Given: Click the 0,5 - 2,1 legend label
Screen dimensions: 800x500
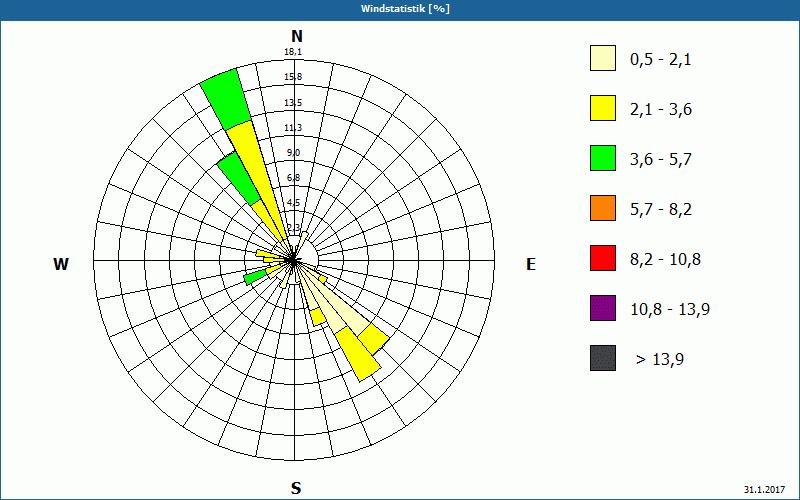Looking at the screenshot, I should point(661,60).
